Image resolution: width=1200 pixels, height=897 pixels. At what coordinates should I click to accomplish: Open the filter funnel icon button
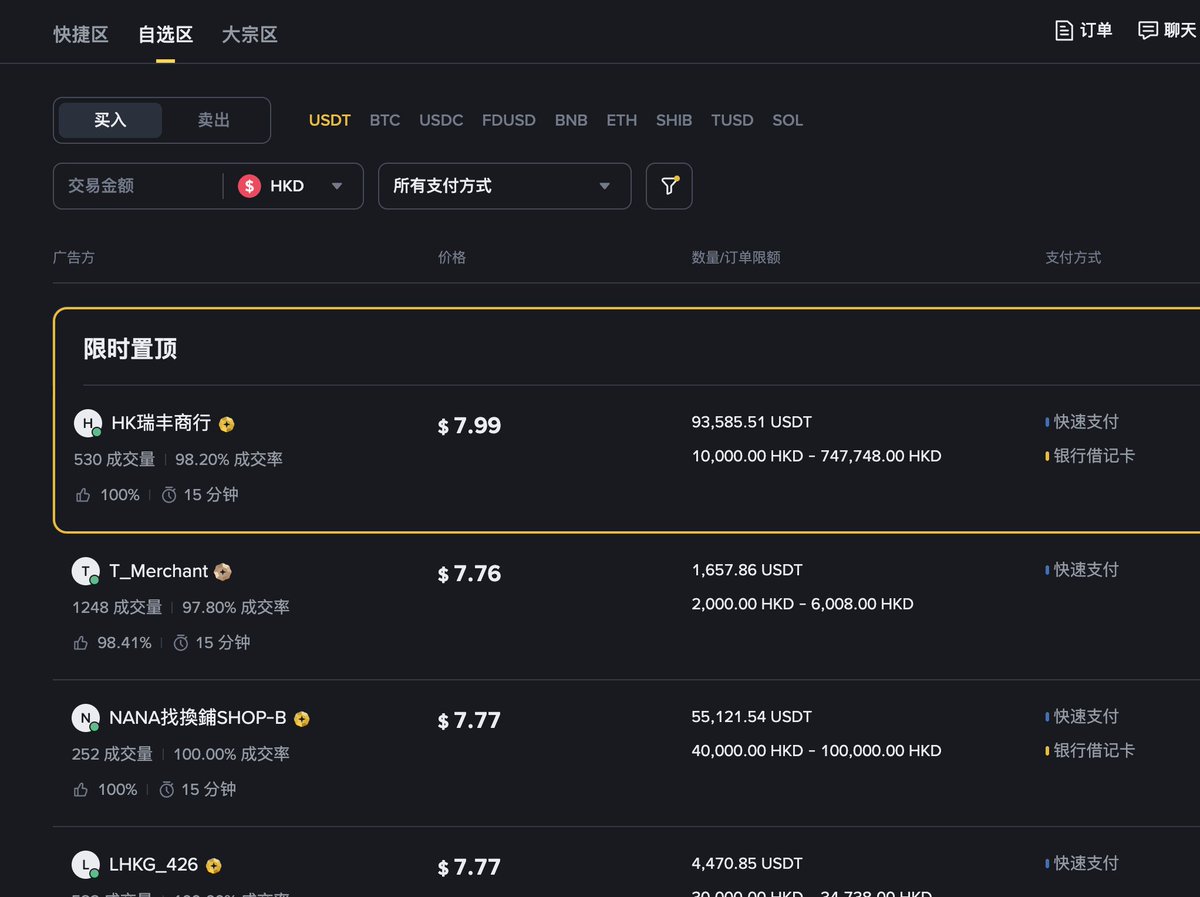click(669, 186)
